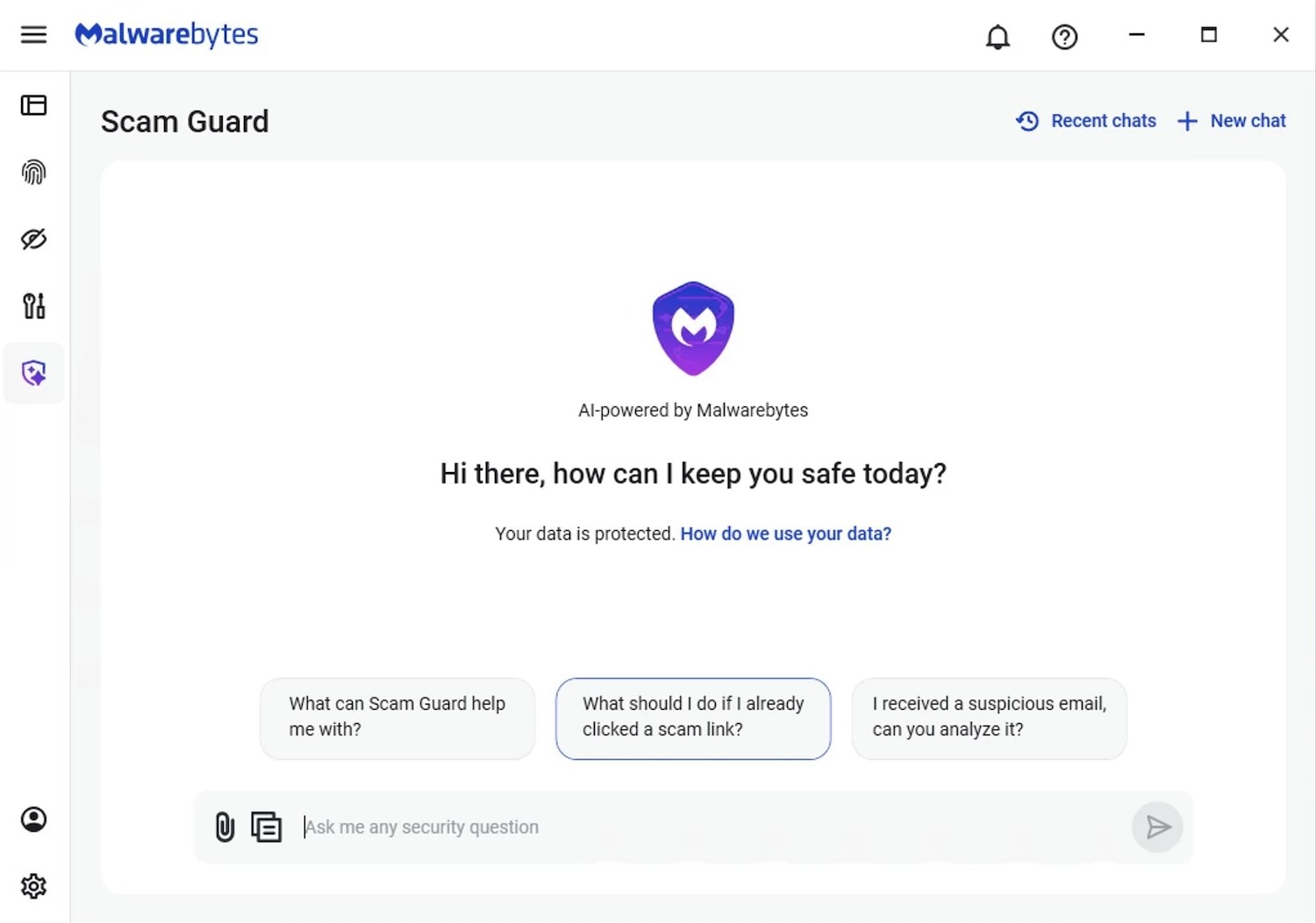The image size is (1316, 923).
Task: Open the fingerprint identity protection icon
Action: 33,172
